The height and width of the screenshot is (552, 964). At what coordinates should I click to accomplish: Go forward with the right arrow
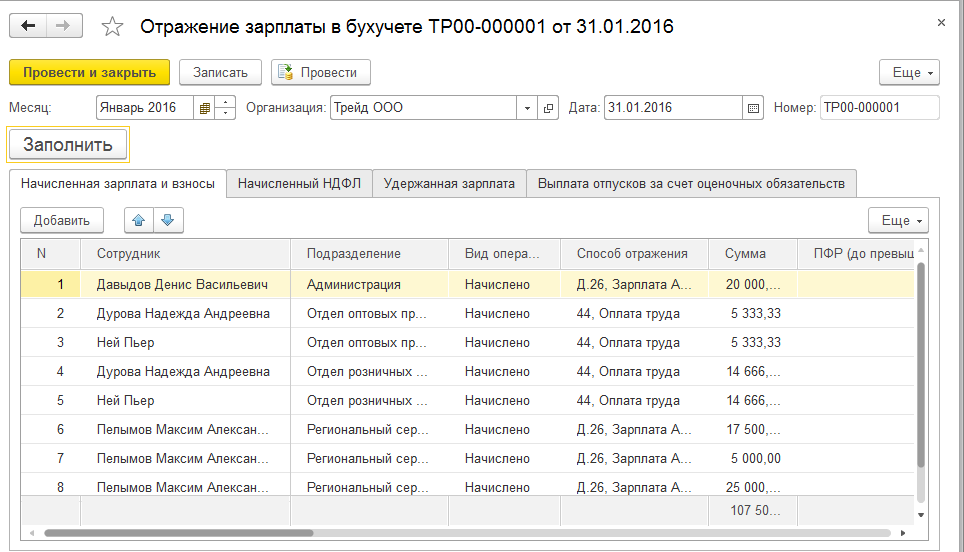tap(64, 26)
